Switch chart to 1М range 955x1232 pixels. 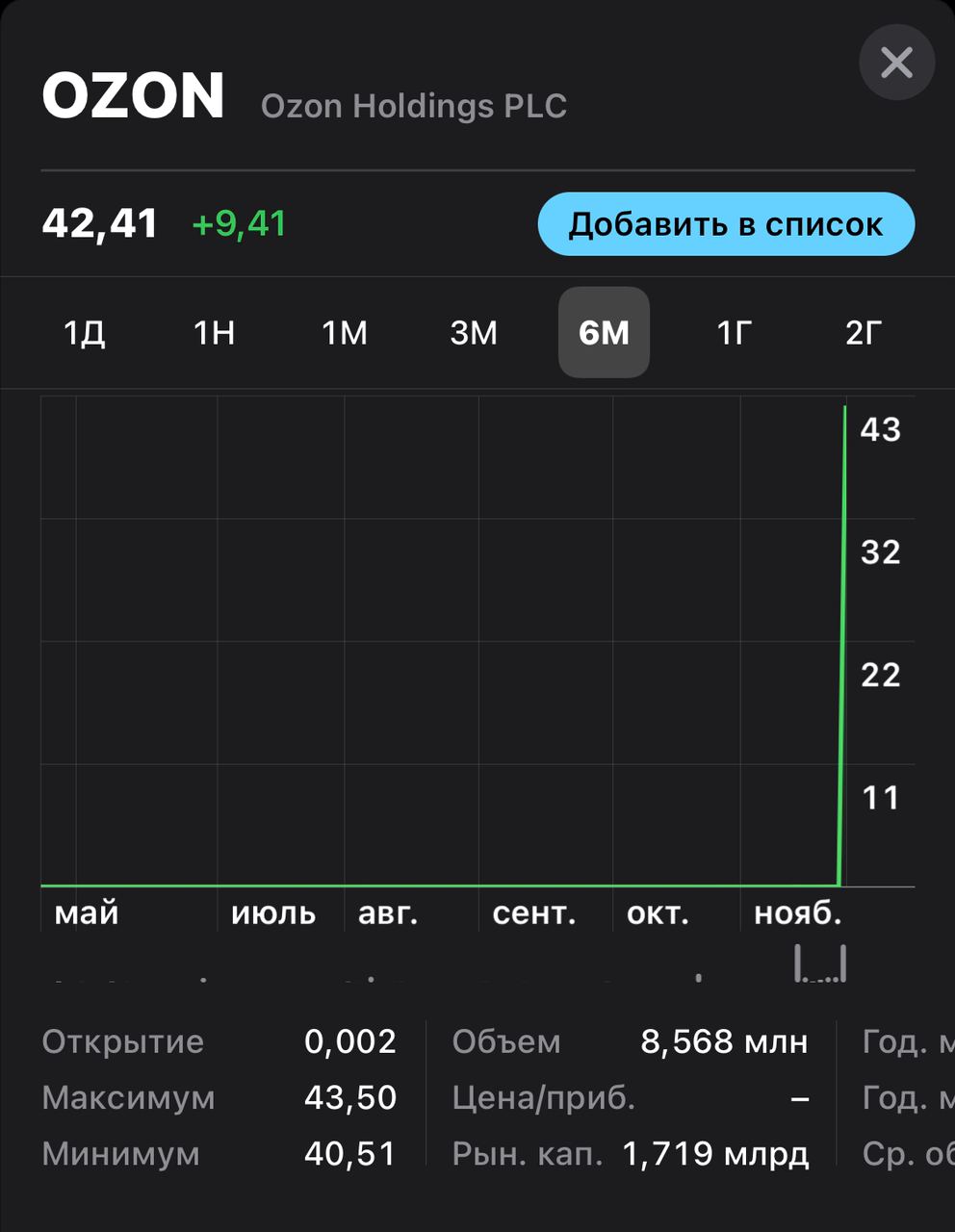tap(345, 333)
